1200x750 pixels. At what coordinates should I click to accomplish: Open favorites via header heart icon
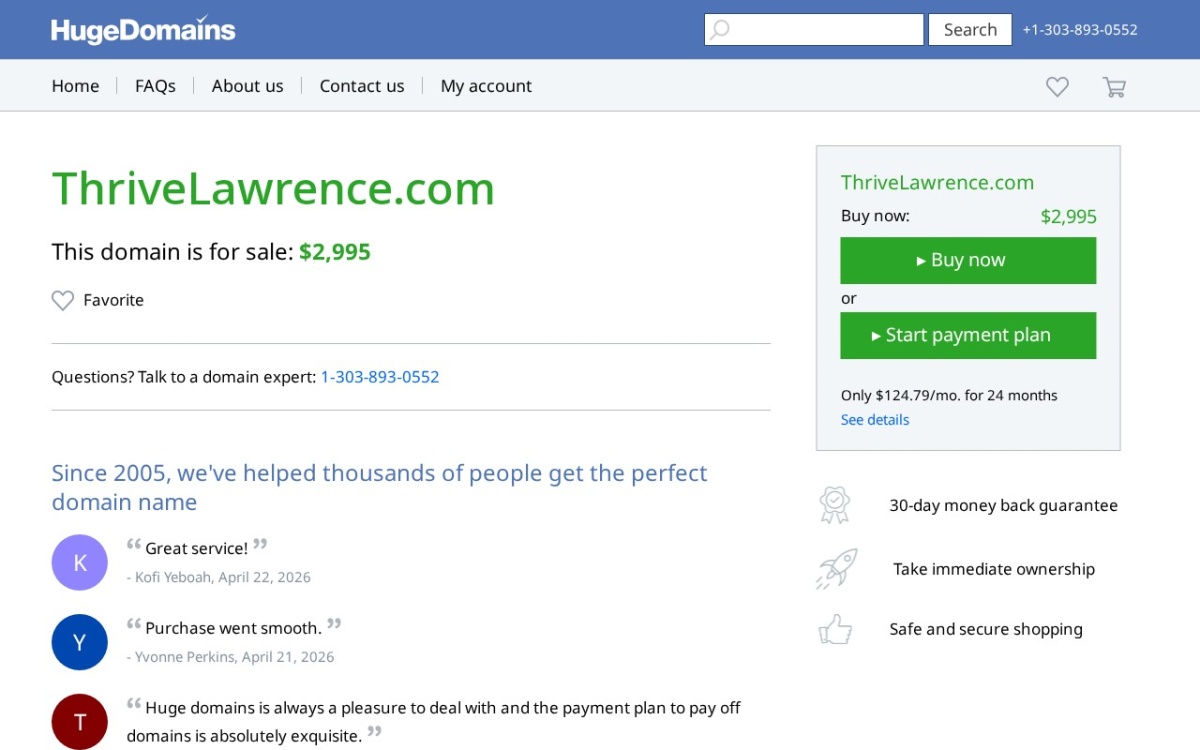[x=1057, y=87]
